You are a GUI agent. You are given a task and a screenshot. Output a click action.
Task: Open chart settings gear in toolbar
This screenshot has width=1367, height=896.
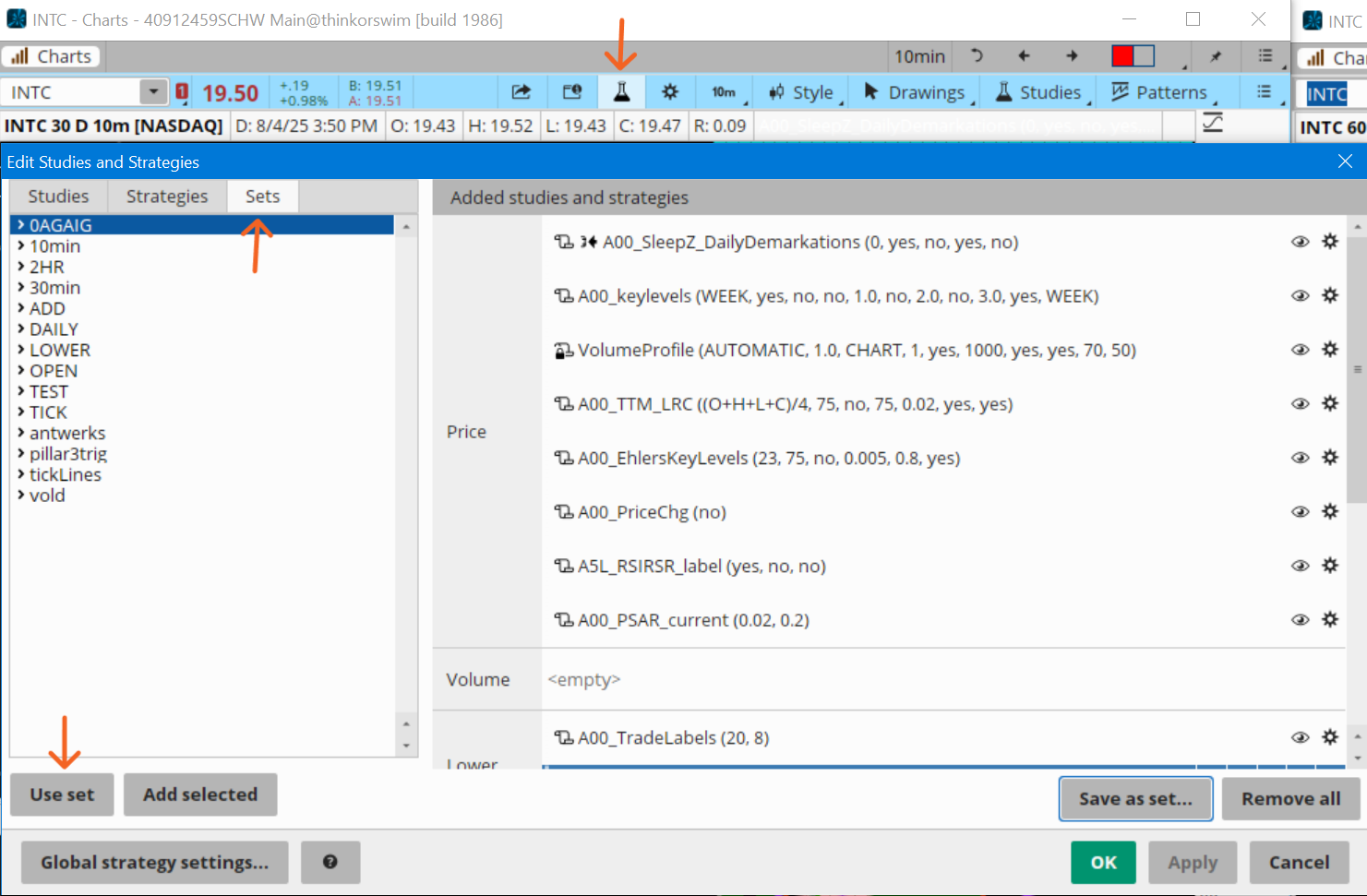click(x=670, y=92)
